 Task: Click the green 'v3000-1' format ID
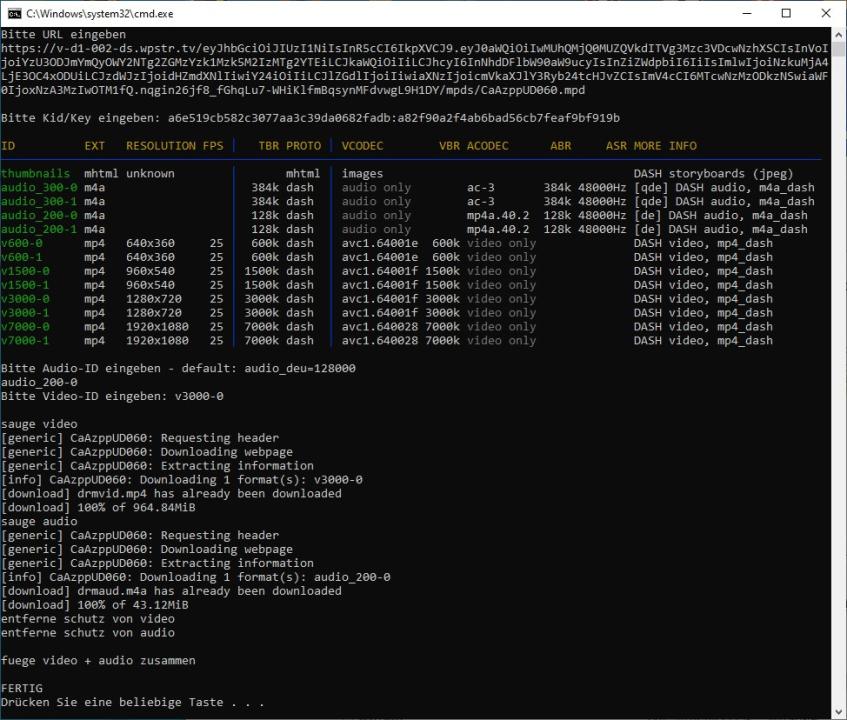[x=25, y=313]
